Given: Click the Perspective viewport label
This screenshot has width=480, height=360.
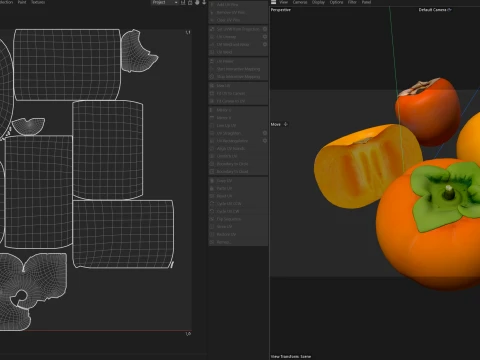Looking at the screenshot, I should (281, 10).
